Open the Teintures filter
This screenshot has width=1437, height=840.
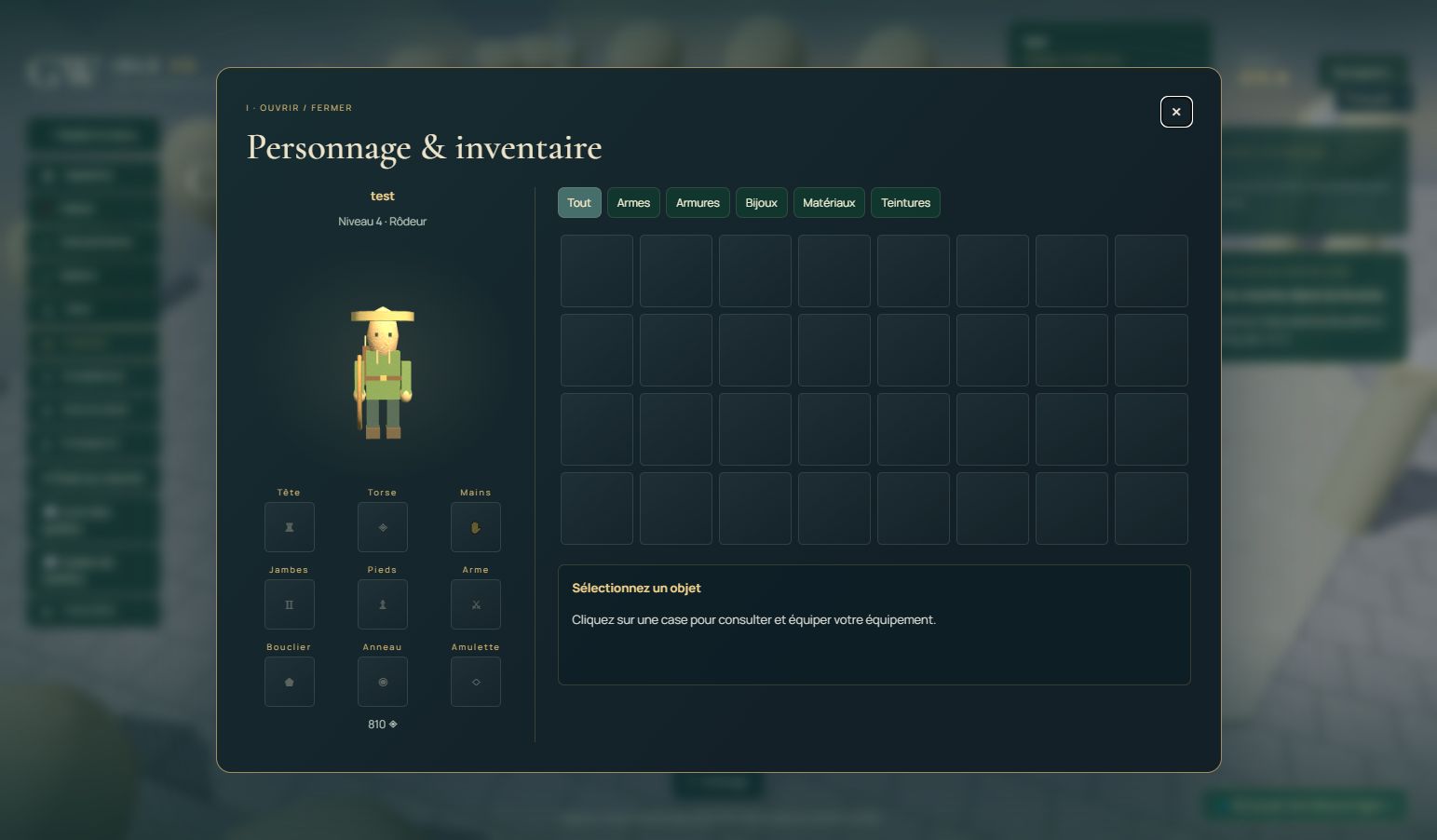tap(905, 203)
